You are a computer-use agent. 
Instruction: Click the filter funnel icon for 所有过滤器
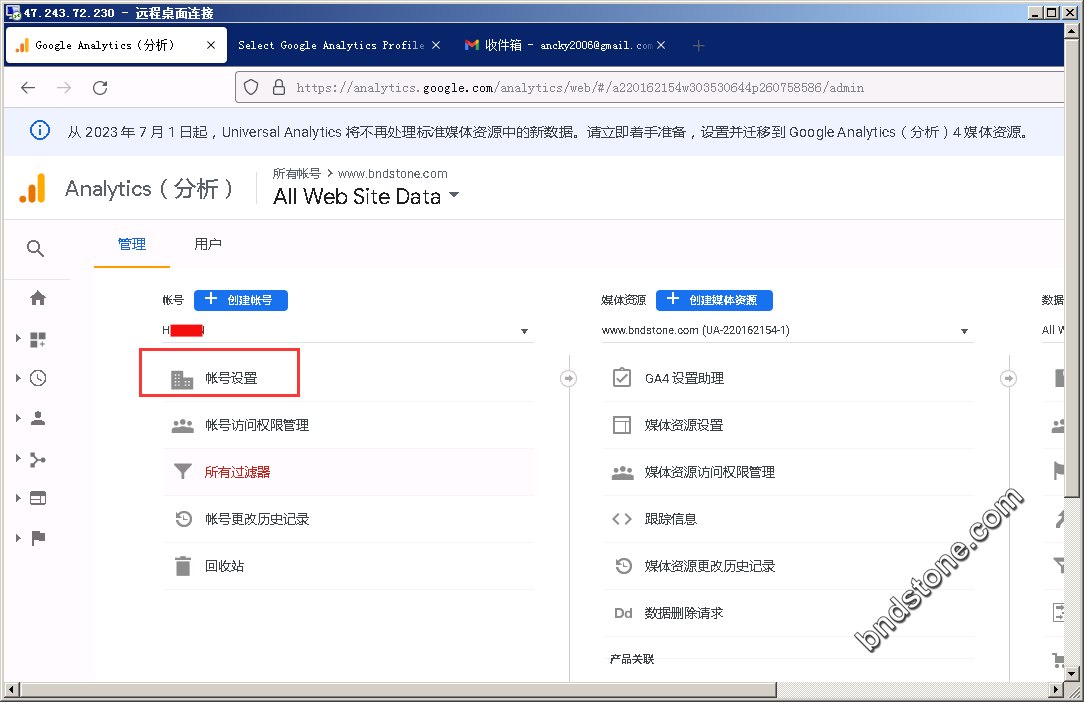183,472
